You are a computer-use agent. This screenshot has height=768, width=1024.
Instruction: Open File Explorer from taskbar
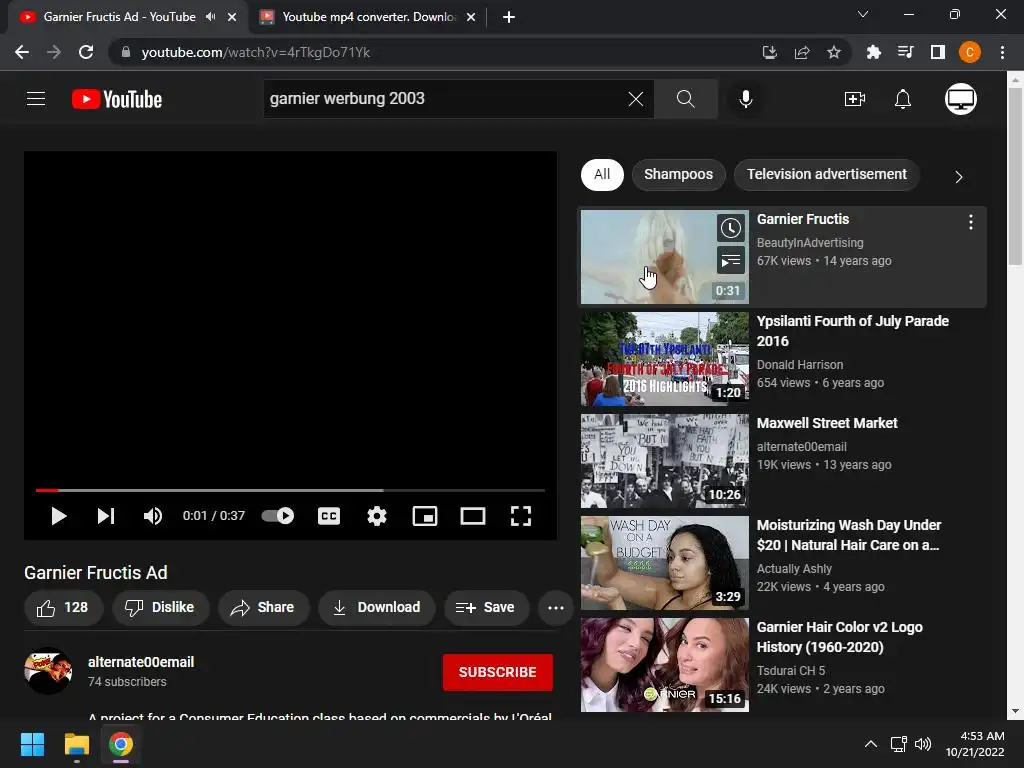tap(76, 744)
